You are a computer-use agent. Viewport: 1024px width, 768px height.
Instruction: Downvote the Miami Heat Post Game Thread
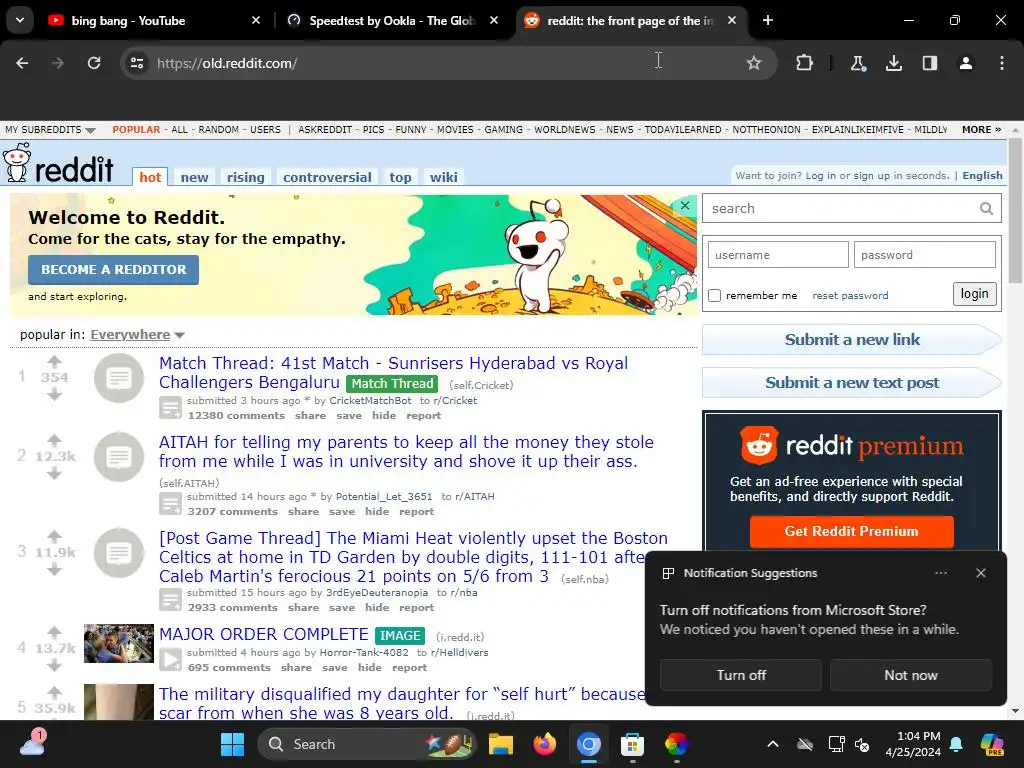pos(54,569)
